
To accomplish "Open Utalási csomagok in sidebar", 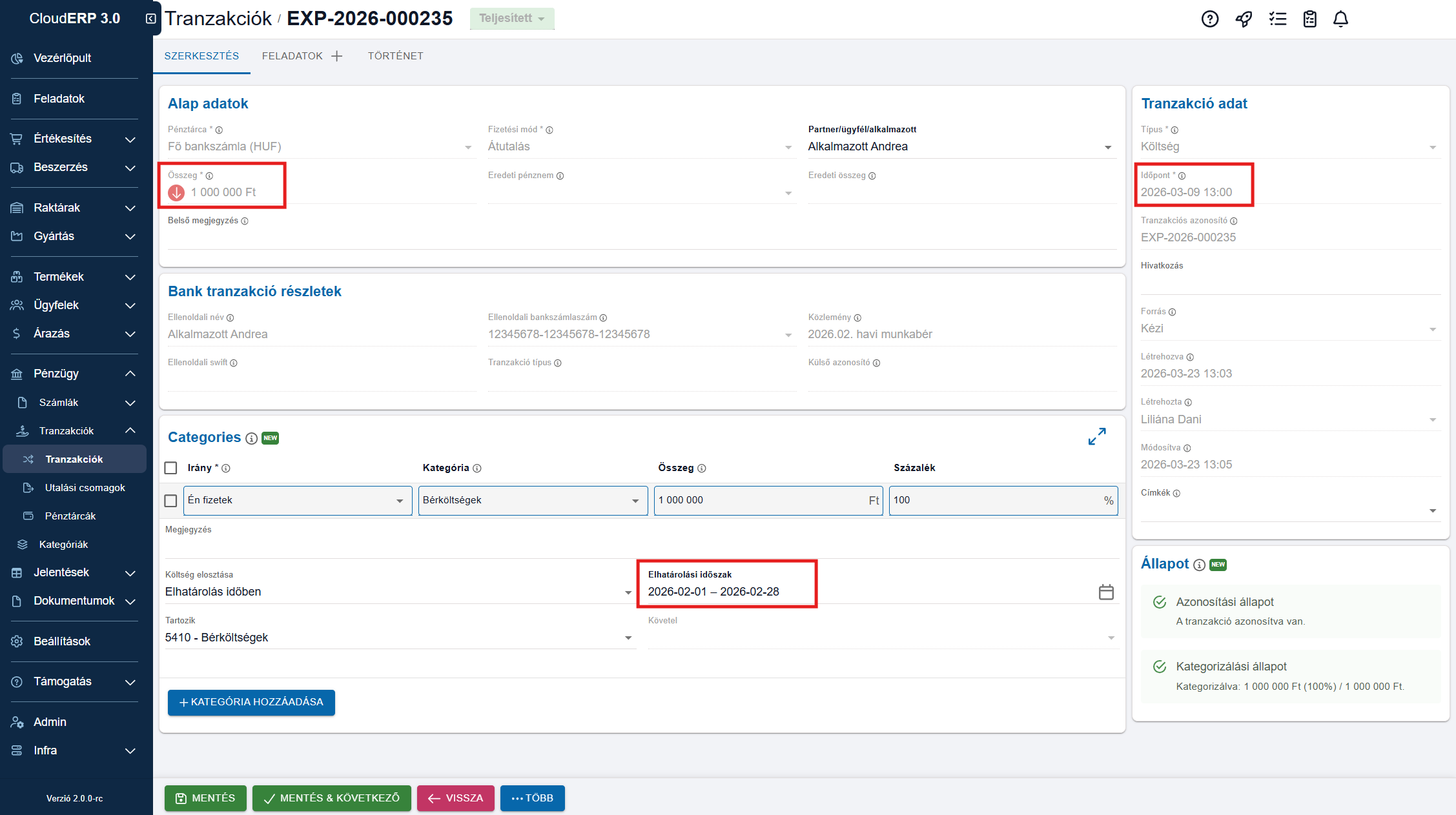I will (85, 488).
